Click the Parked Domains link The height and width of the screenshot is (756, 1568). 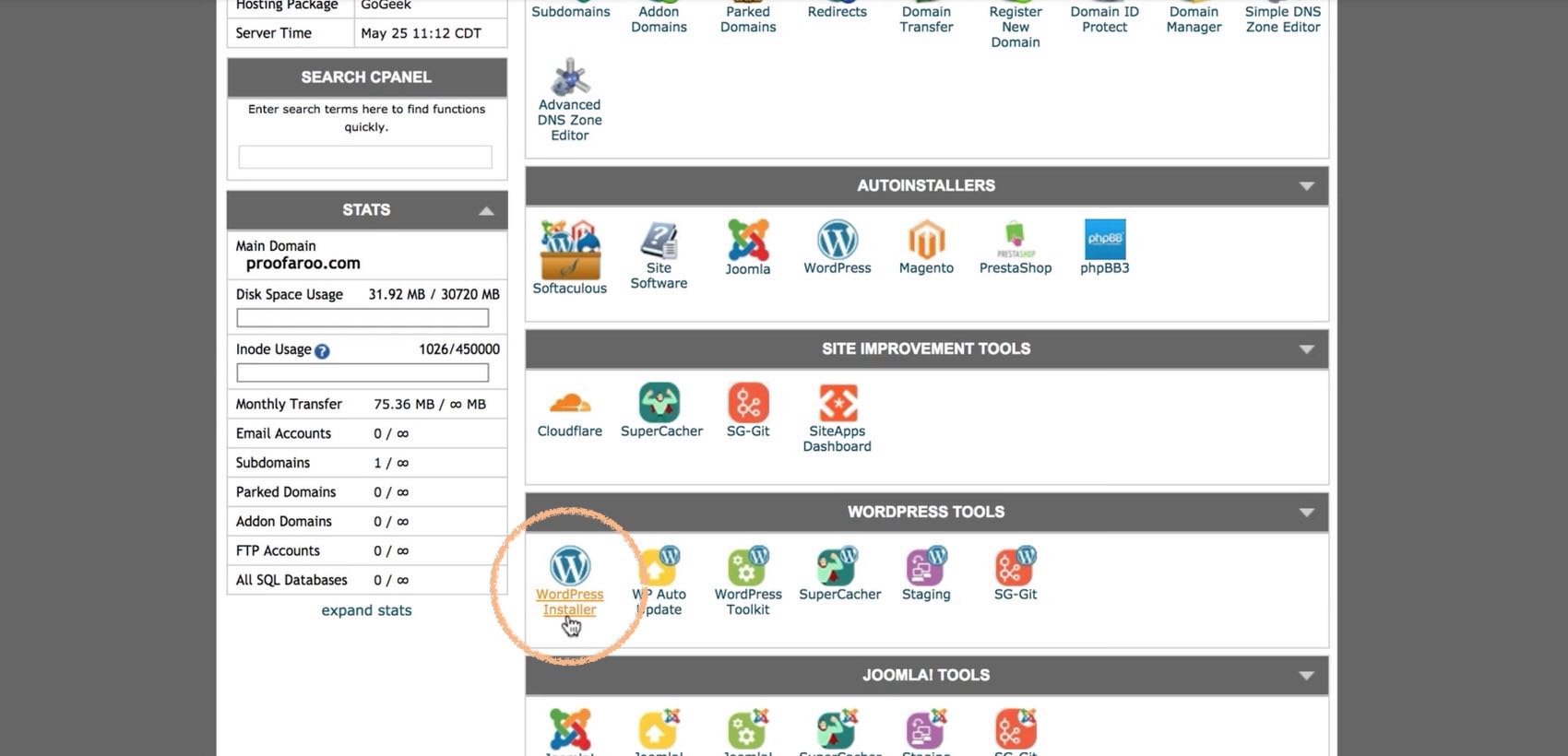[748, 19]
